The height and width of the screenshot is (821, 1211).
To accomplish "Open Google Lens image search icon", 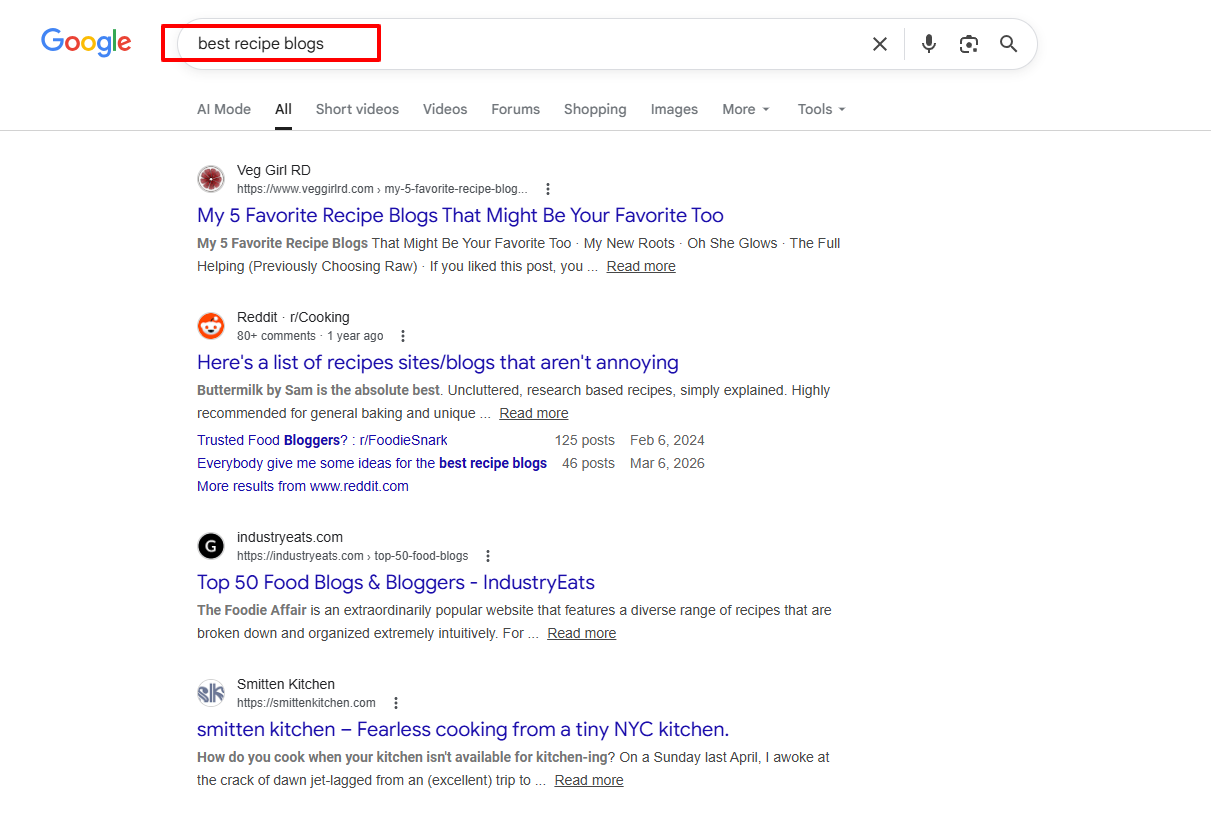I will pyautogui.click(x=968, y=43).
